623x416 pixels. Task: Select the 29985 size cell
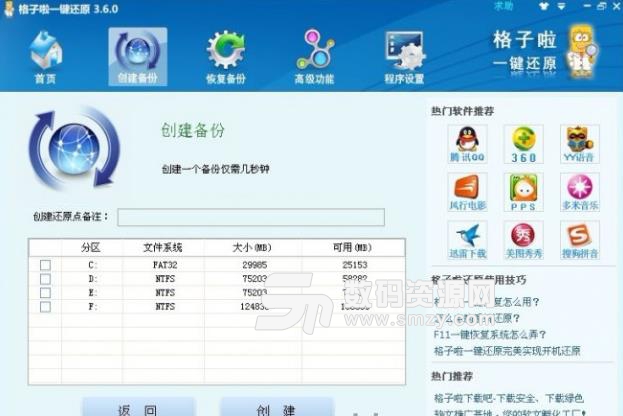254,265
